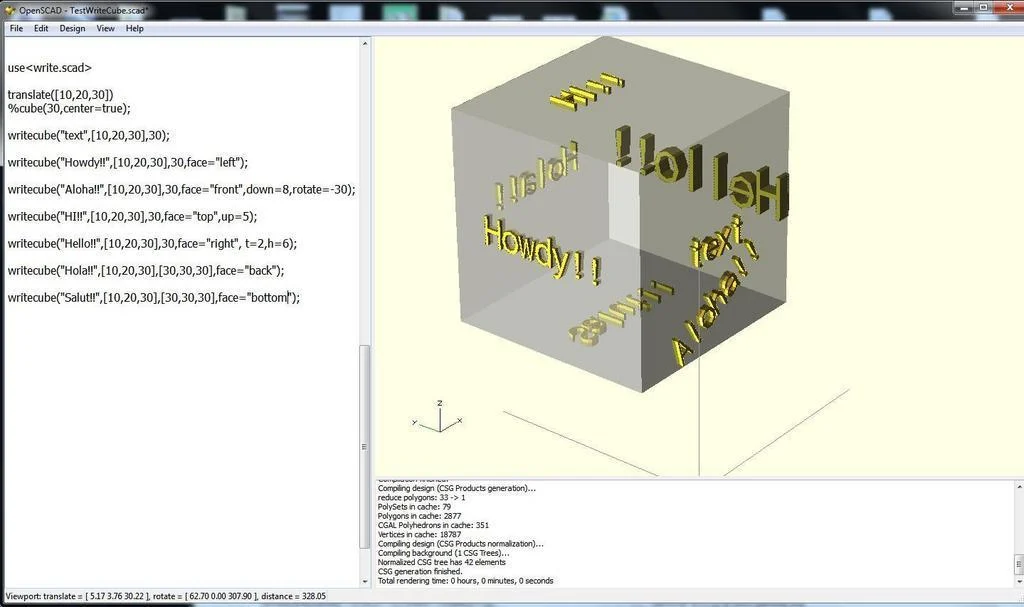Click the console scroll up arrow
The width and height of the screenshot is (1024, 607).
tap(1019, 487)
